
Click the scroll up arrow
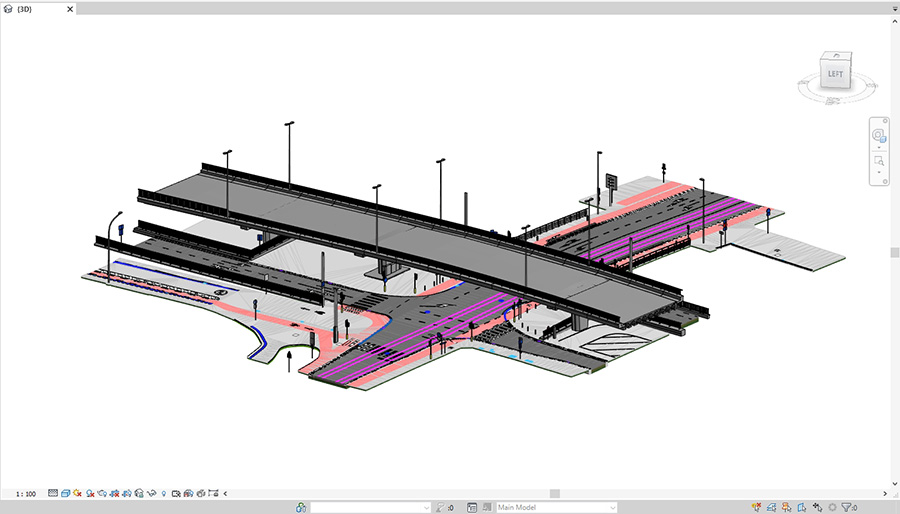coord(895,21)
